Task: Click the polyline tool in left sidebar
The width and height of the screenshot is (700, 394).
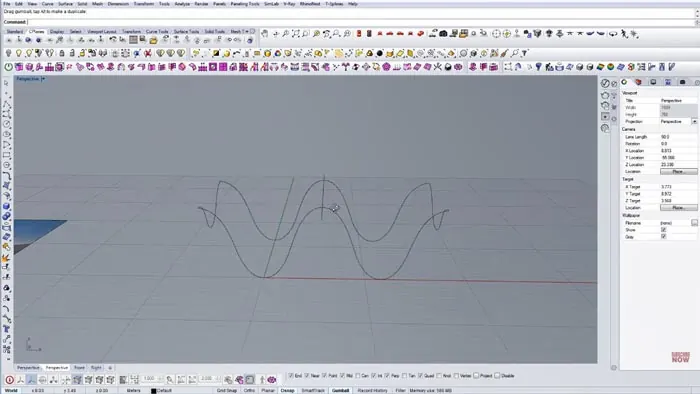Action: 6,104
